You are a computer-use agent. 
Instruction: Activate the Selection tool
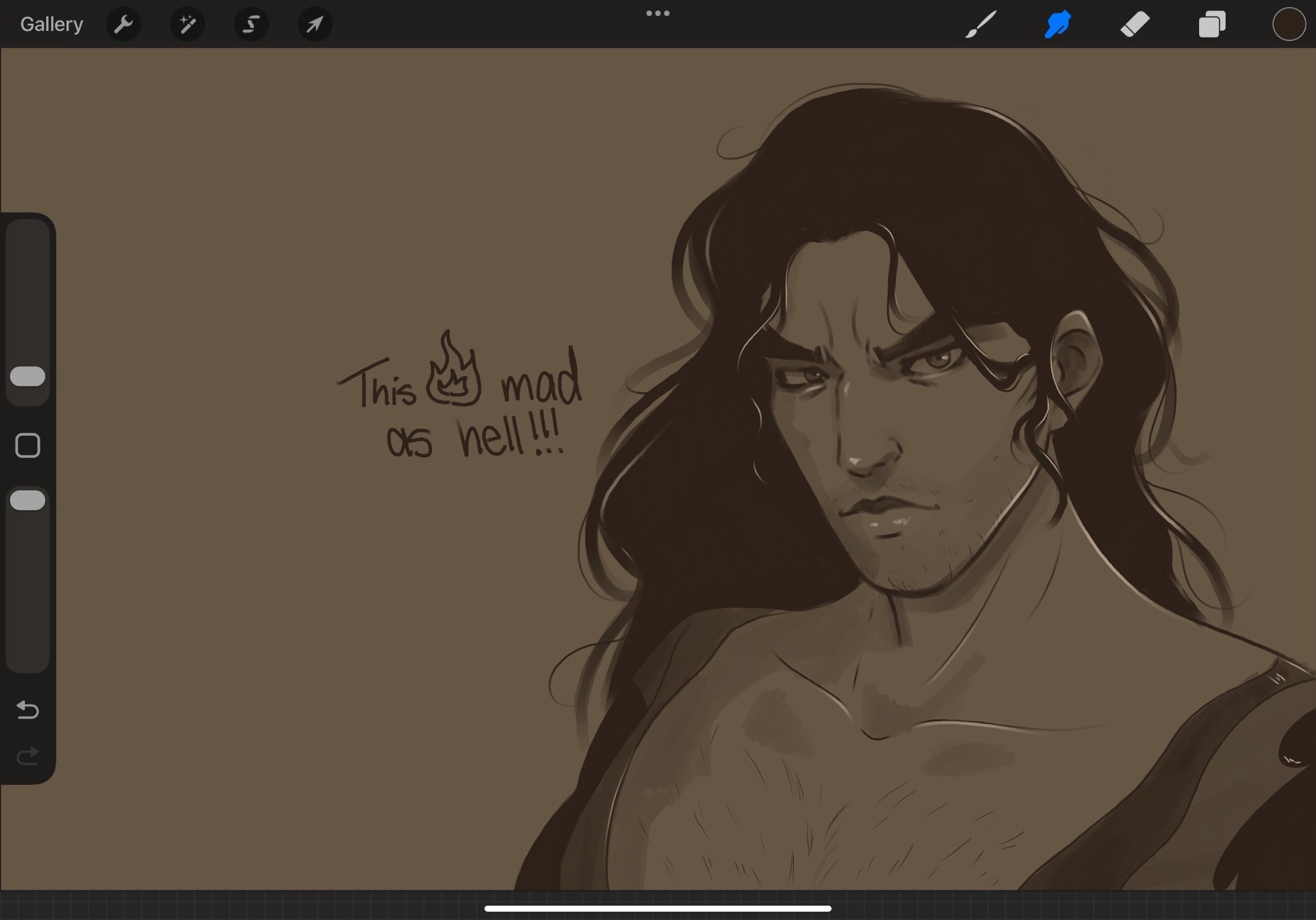point(251,24)
